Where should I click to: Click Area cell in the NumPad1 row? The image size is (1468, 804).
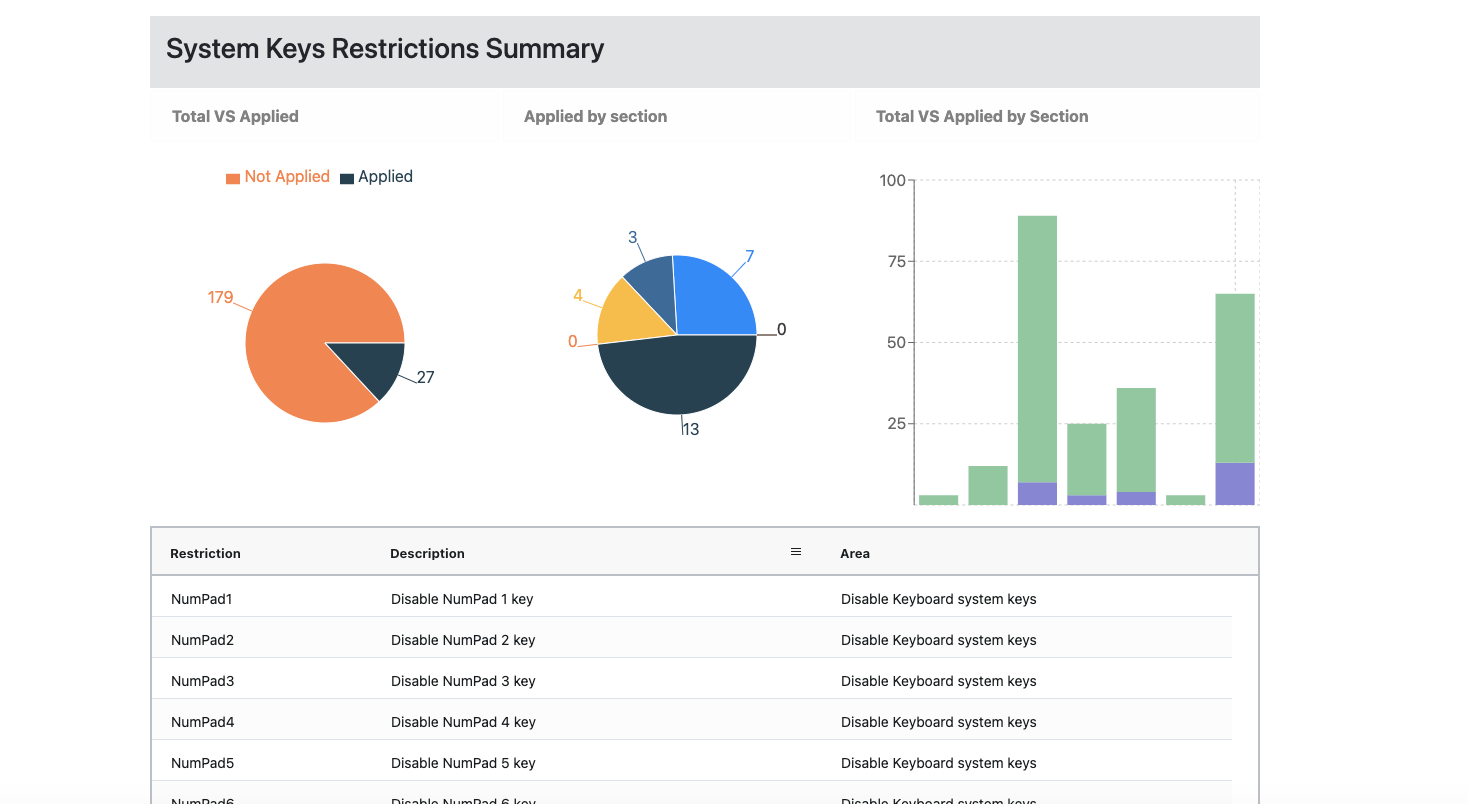[x=938, y=599]
